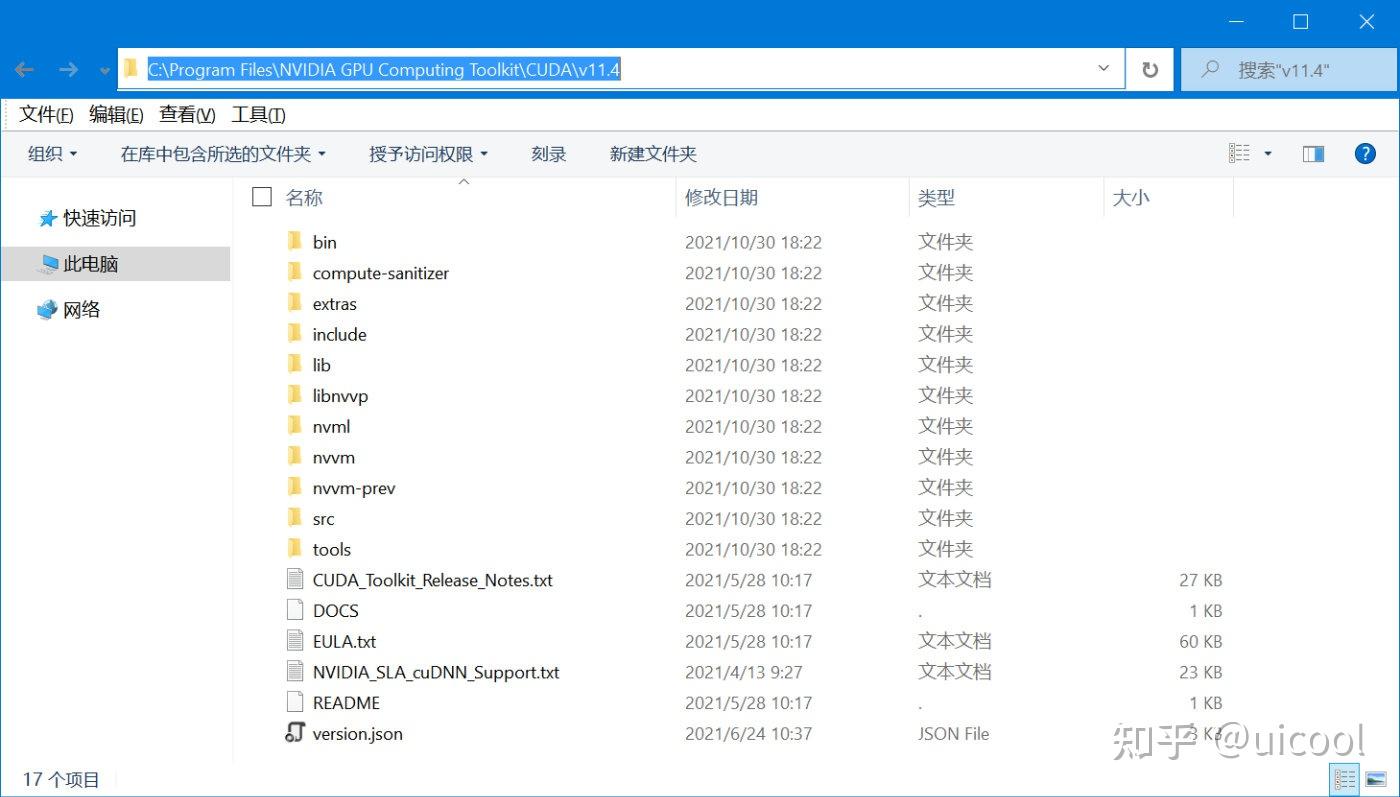Click the EULA.txt file icon
Screen dimensions: 1400x797
point(294,641)
